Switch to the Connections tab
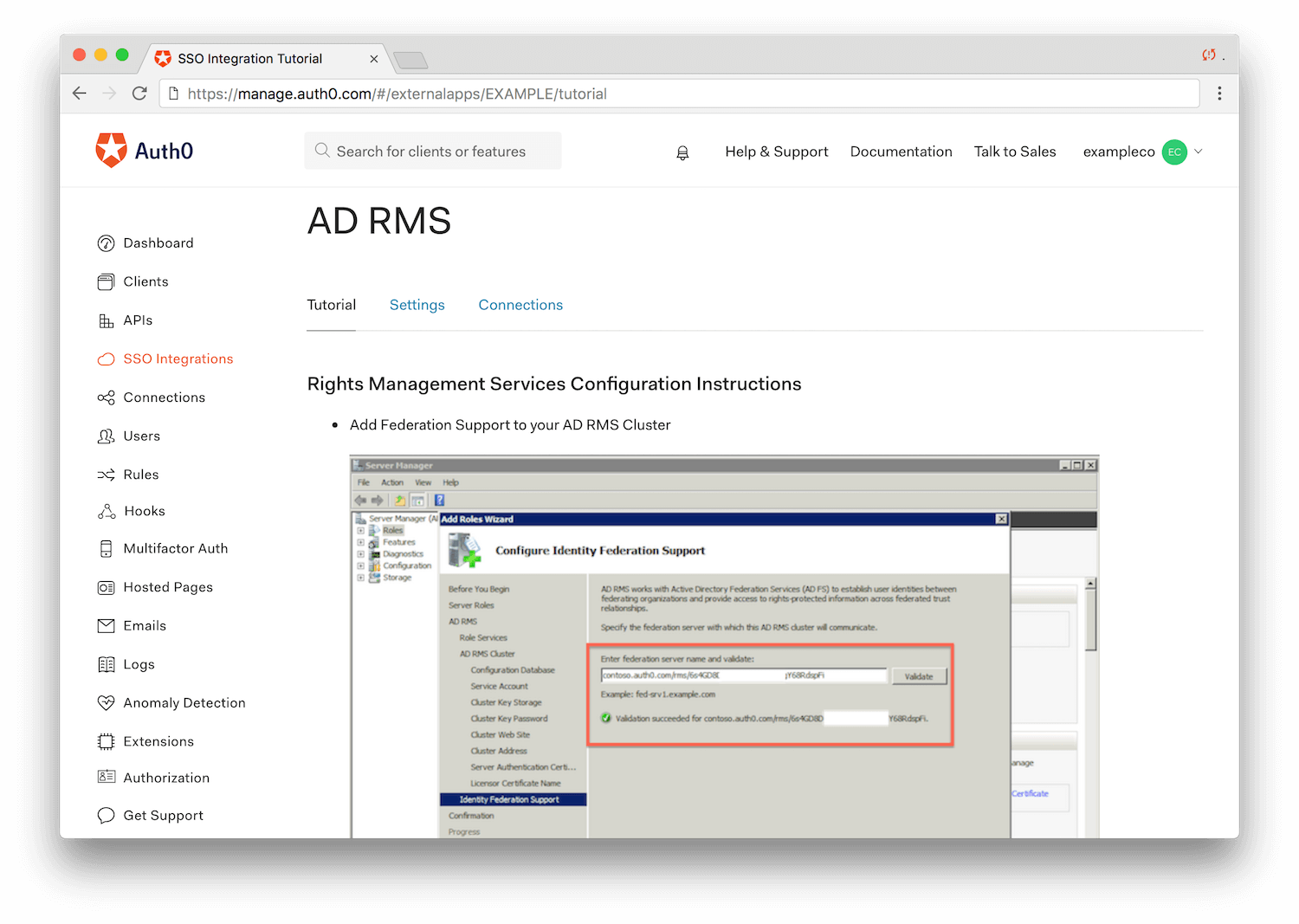 point(520,305)
